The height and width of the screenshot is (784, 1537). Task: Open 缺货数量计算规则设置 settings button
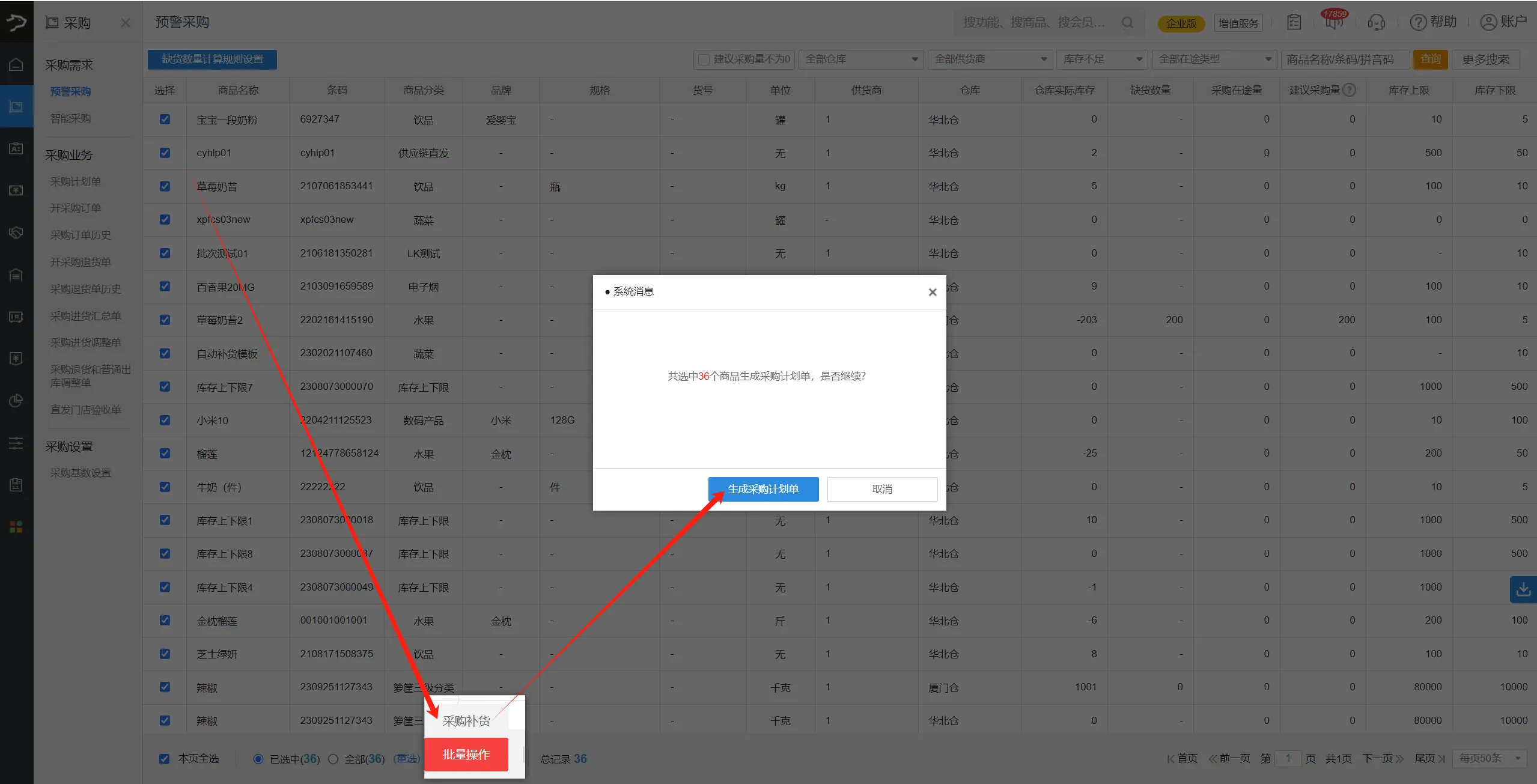click(x=212, y=59)
